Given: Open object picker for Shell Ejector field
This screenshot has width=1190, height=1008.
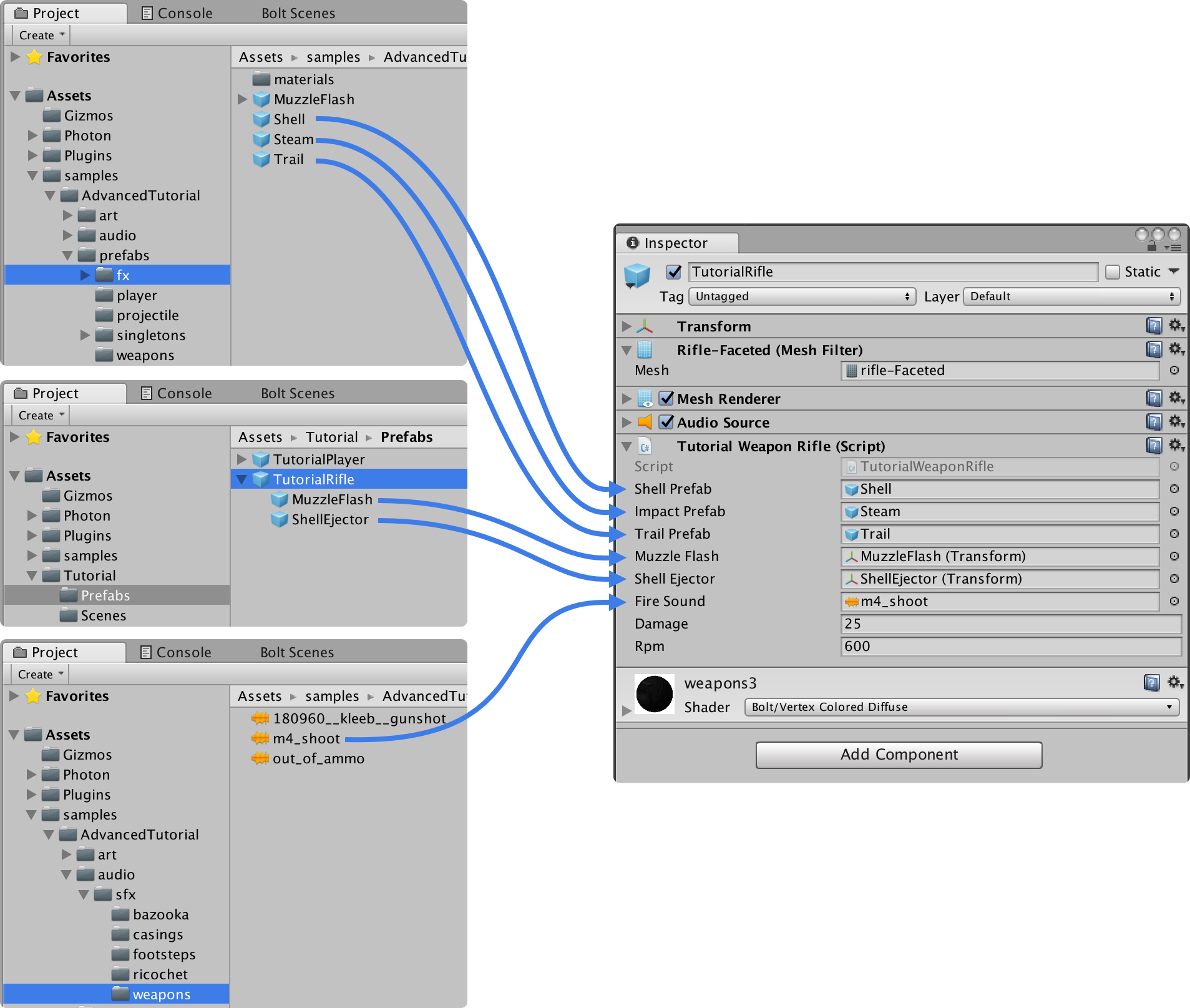Looking at the screenshot, I should 1174,579.
